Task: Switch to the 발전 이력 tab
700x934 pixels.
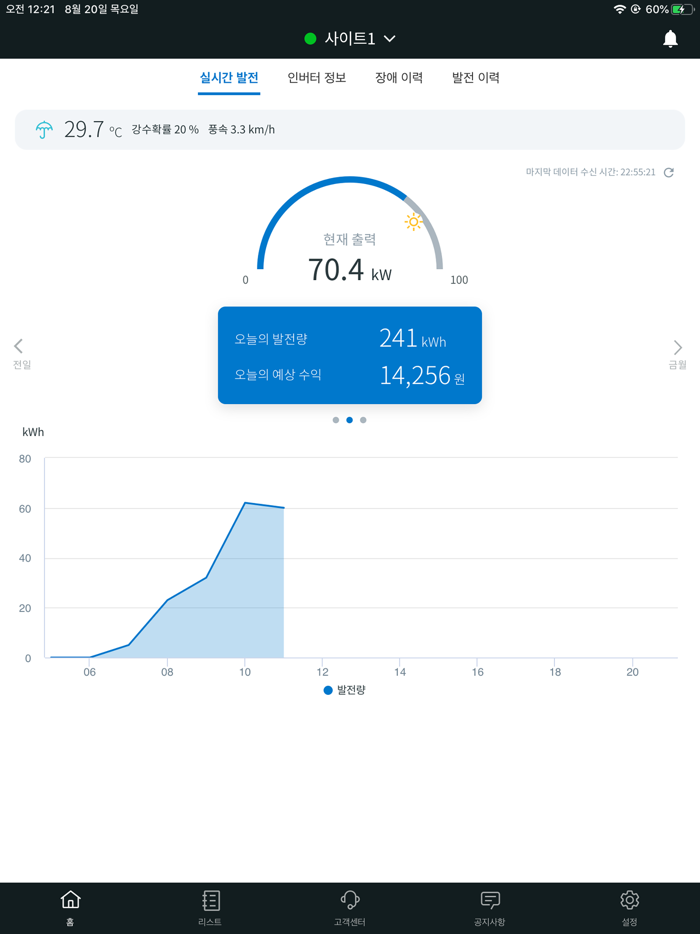Action: [476, 78]
